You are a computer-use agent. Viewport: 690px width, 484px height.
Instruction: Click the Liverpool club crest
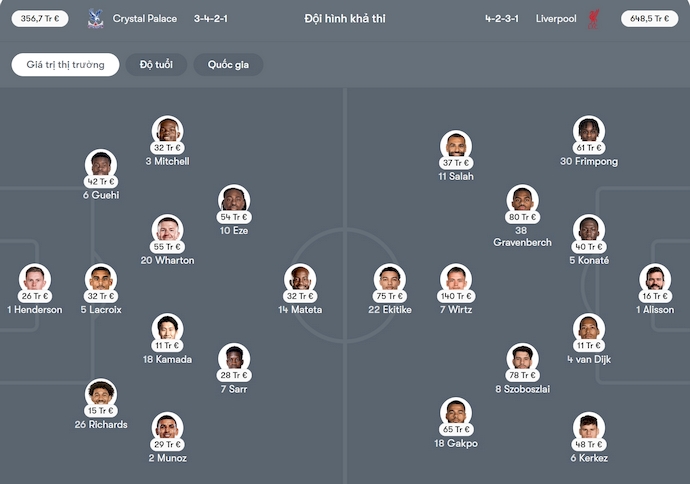click(x=594, y=19)
